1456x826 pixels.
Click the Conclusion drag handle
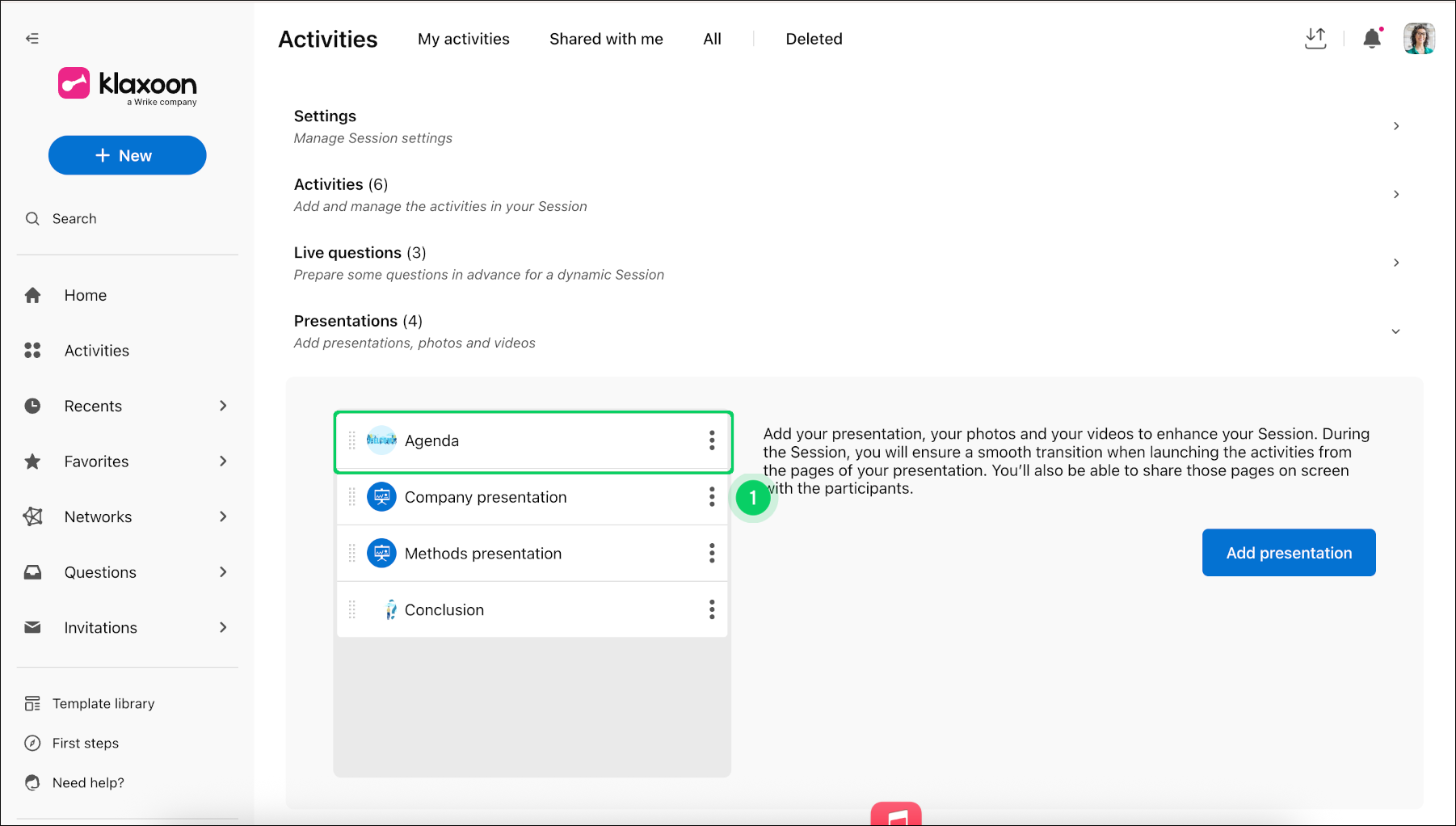(x=352, y=610)
